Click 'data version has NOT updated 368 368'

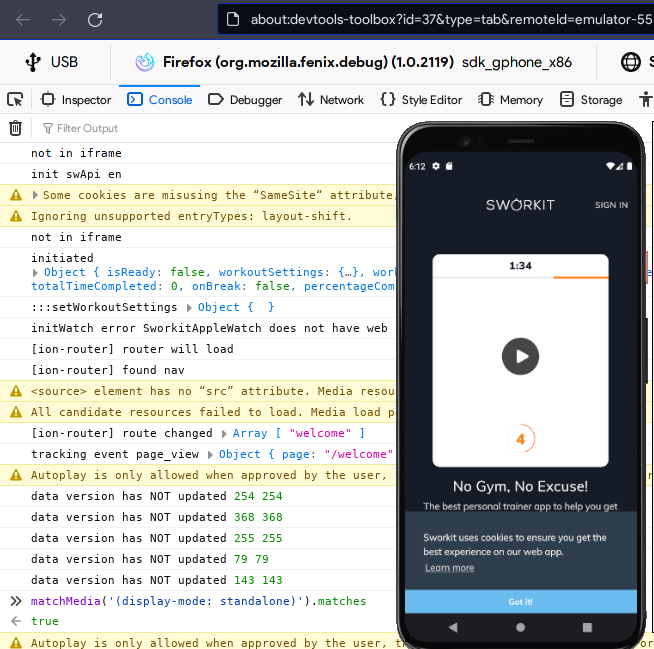tap(156, 517)
